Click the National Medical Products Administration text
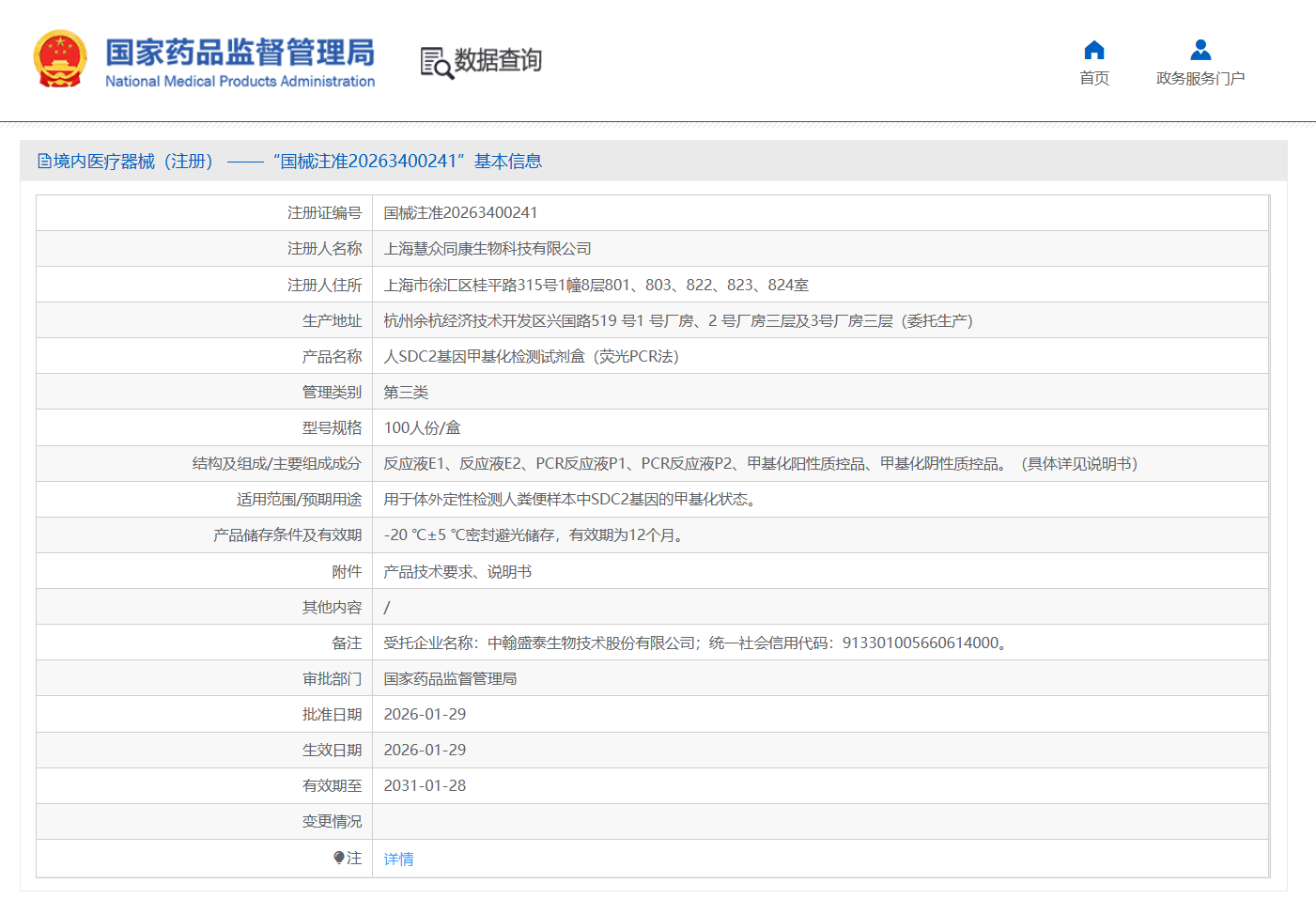This screenshot has height=914, width=1316. (x=240, y=82)
